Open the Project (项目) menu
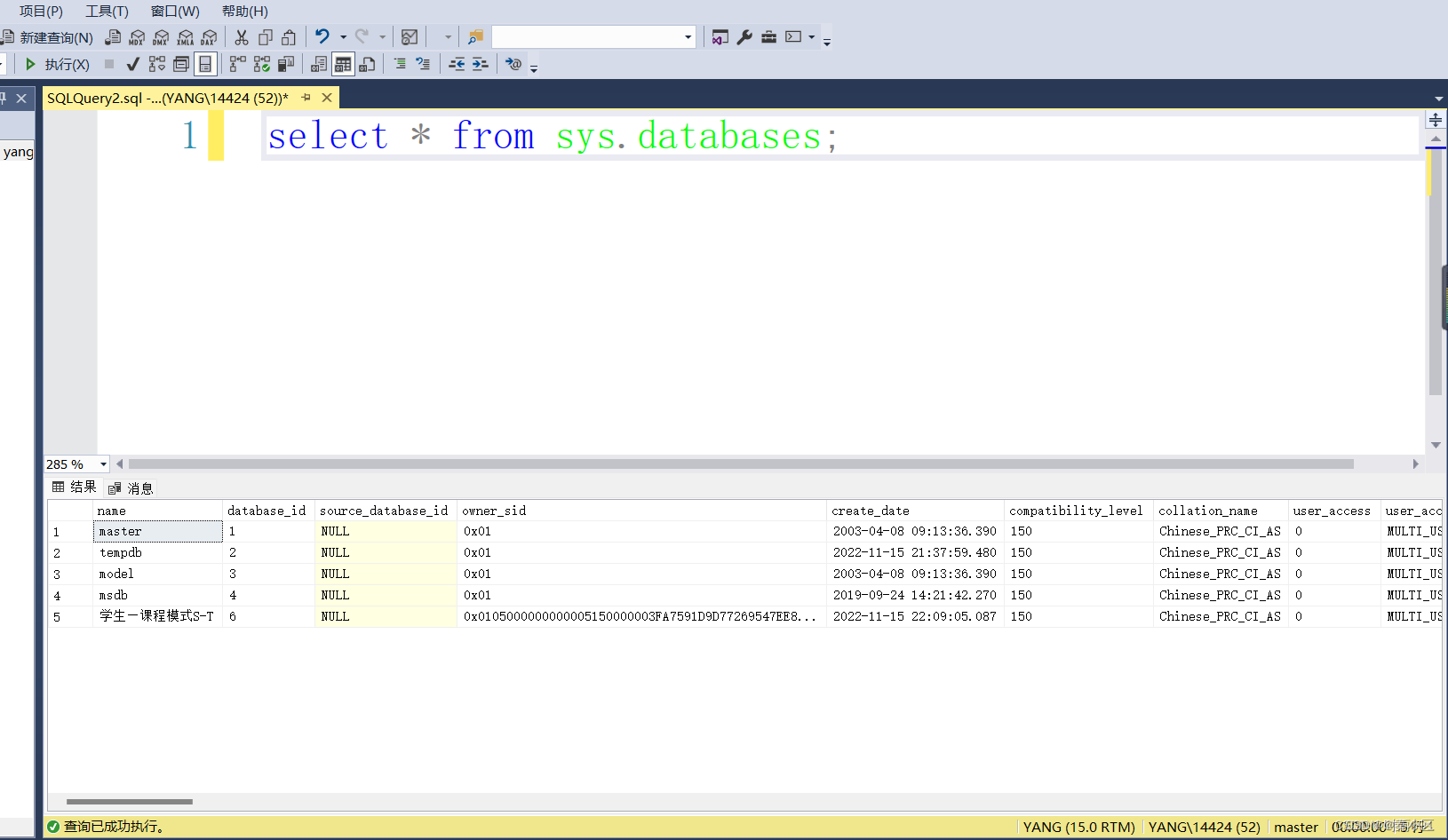1448x840 pixels. 41,11
